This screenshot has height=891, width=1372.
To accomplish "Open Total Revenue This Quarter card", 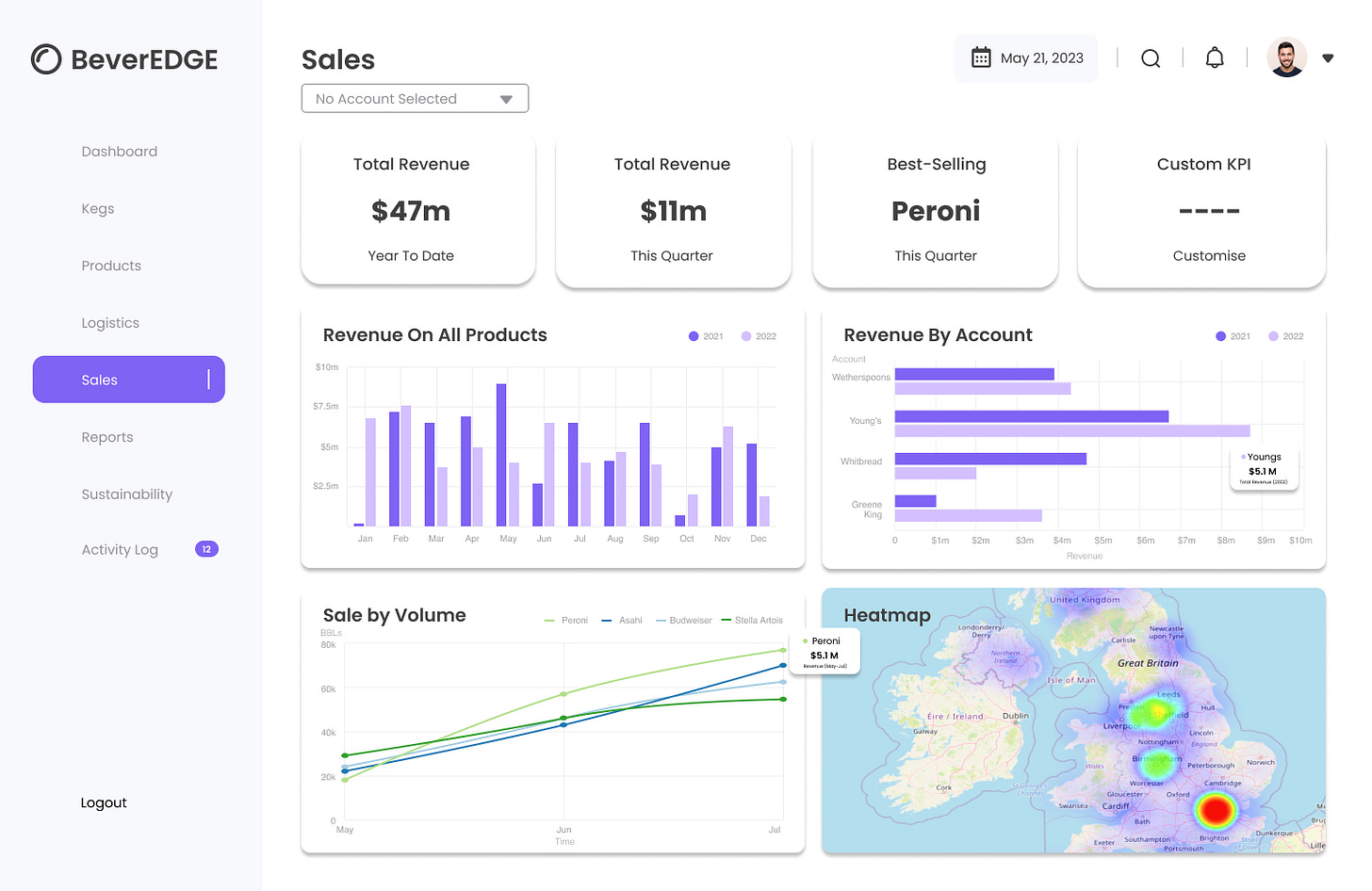I will (x=674, y=212).
